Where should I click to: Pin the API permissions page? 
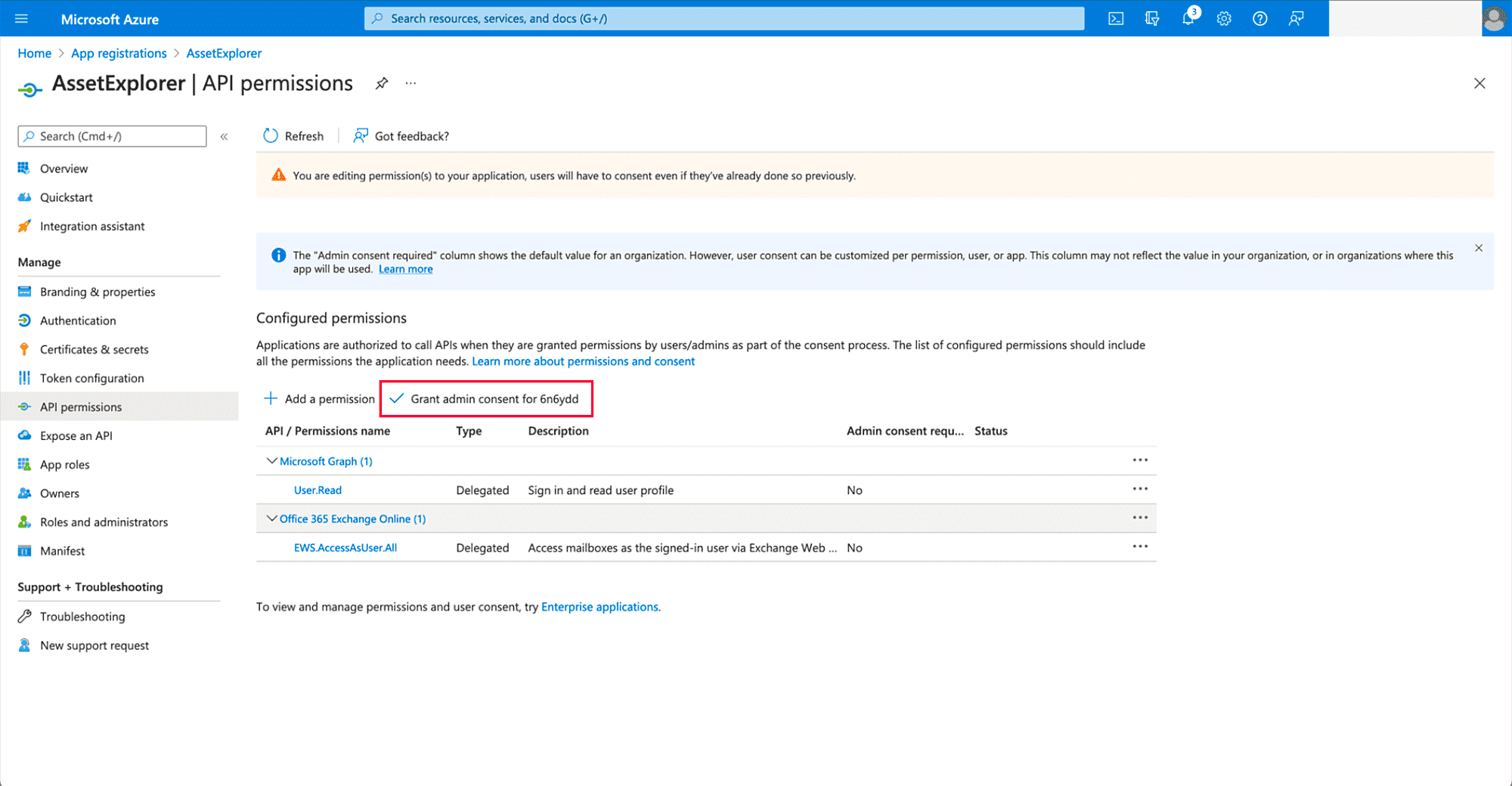(x=382, y=83)
